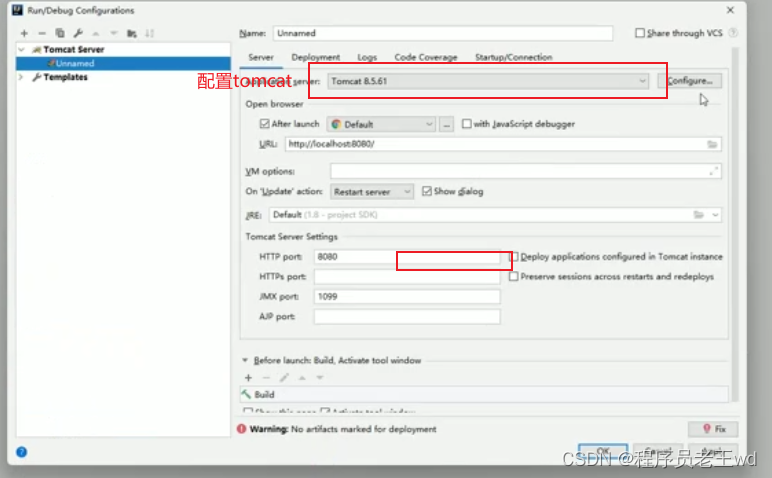The width and height of the screenshot is (772, 478).
Task: Move configuration down with toolbar arrow
Action: click(114, 33)
